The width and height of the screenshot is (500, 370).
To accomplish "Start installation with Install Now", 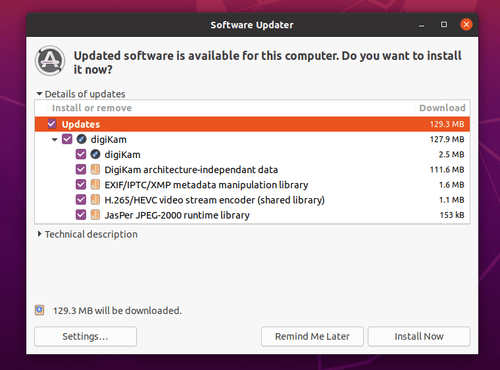I will (x=419, y=336).
